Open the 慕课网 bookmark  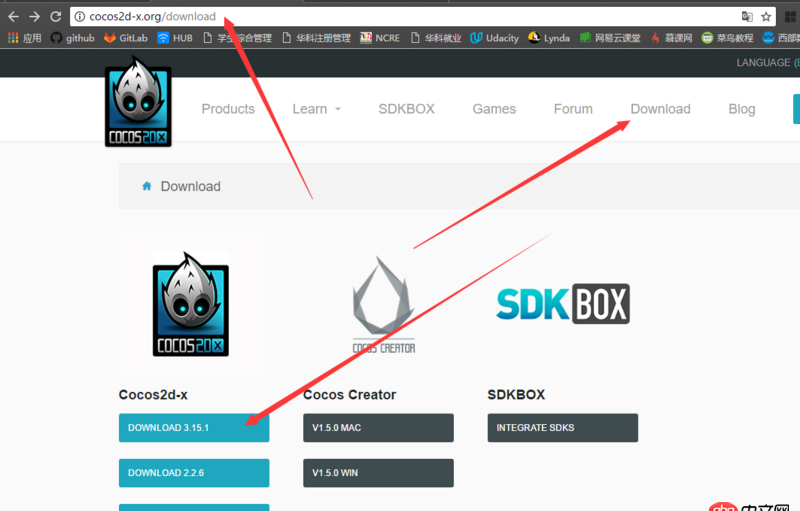click(671, 38)
